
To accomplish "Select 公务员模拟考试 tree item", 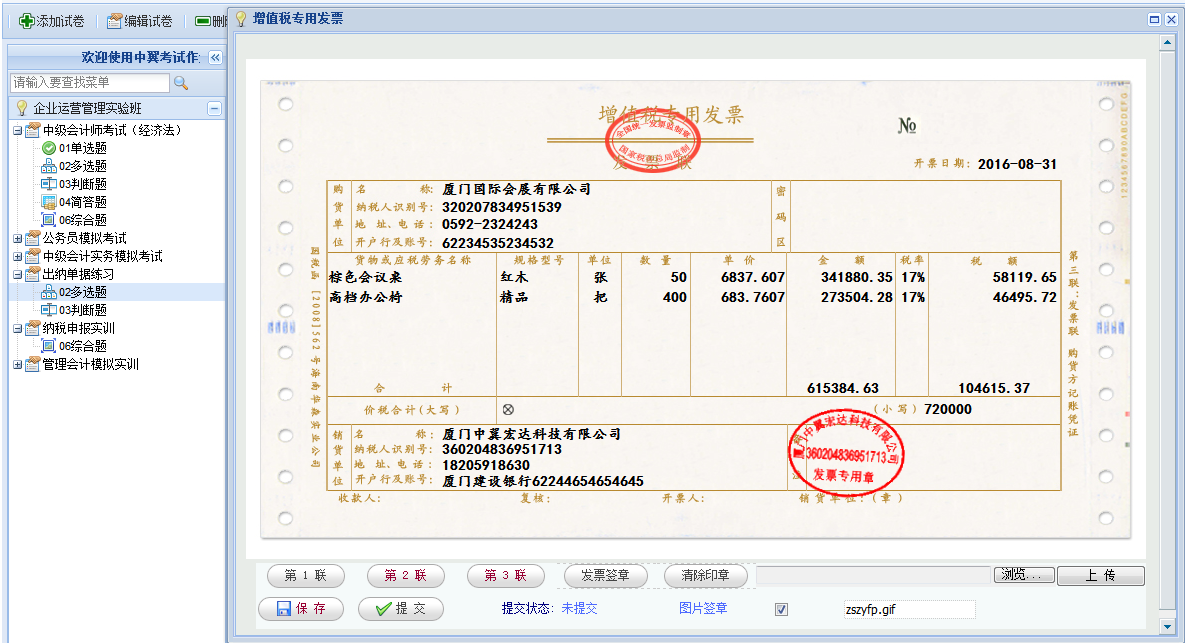I will (x=85, y=238).
